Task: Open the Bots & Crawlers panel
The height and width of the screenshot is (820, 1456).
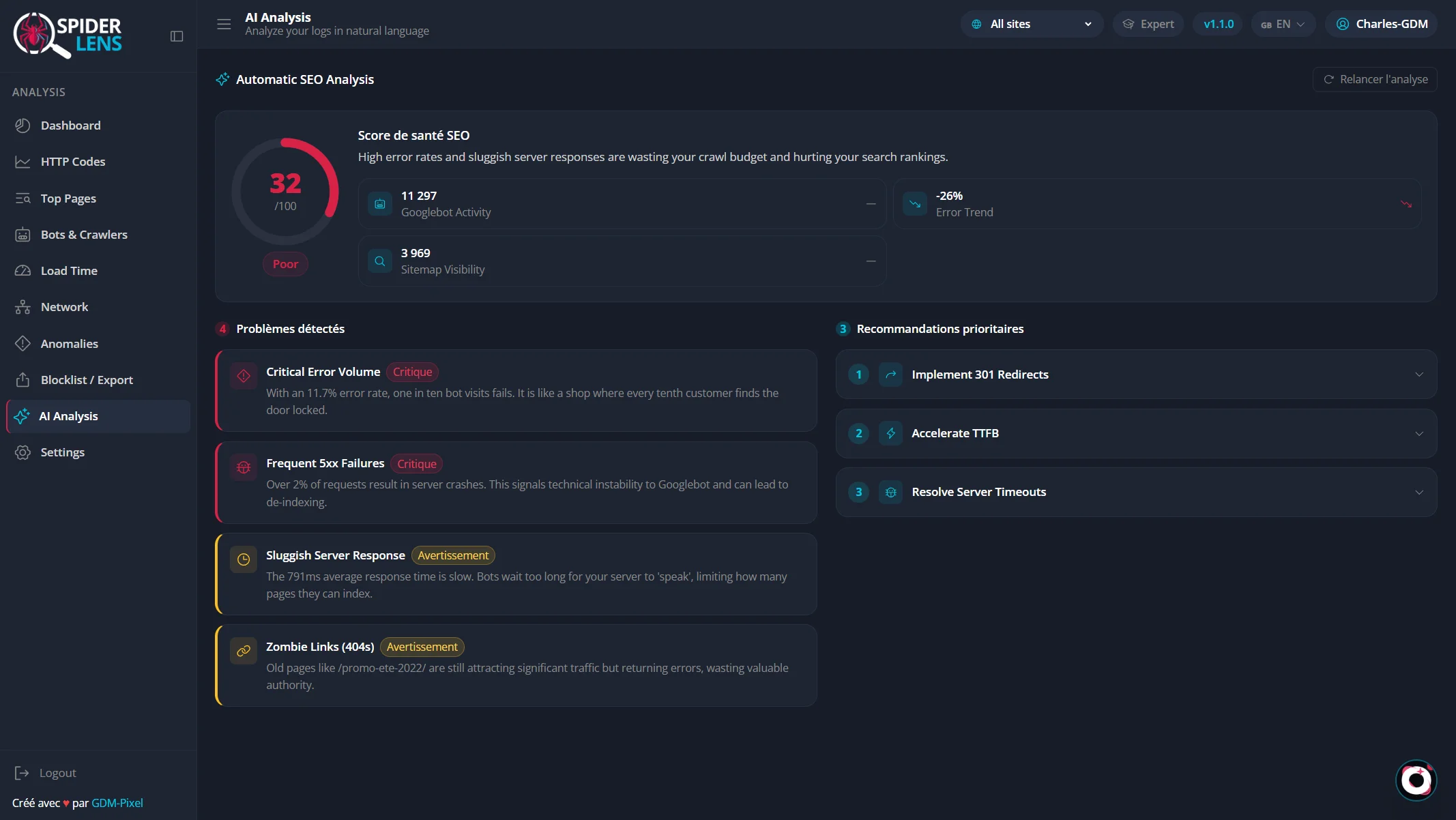Action: tap(84, 234)
